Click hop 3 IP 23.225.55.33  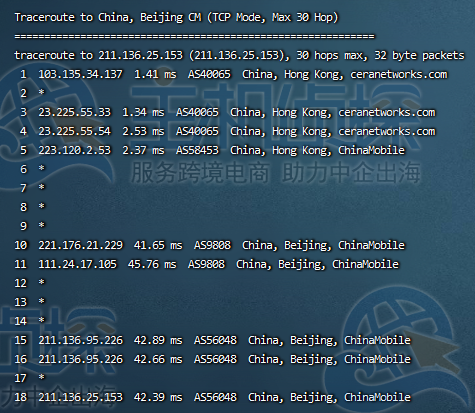point(74,112)
